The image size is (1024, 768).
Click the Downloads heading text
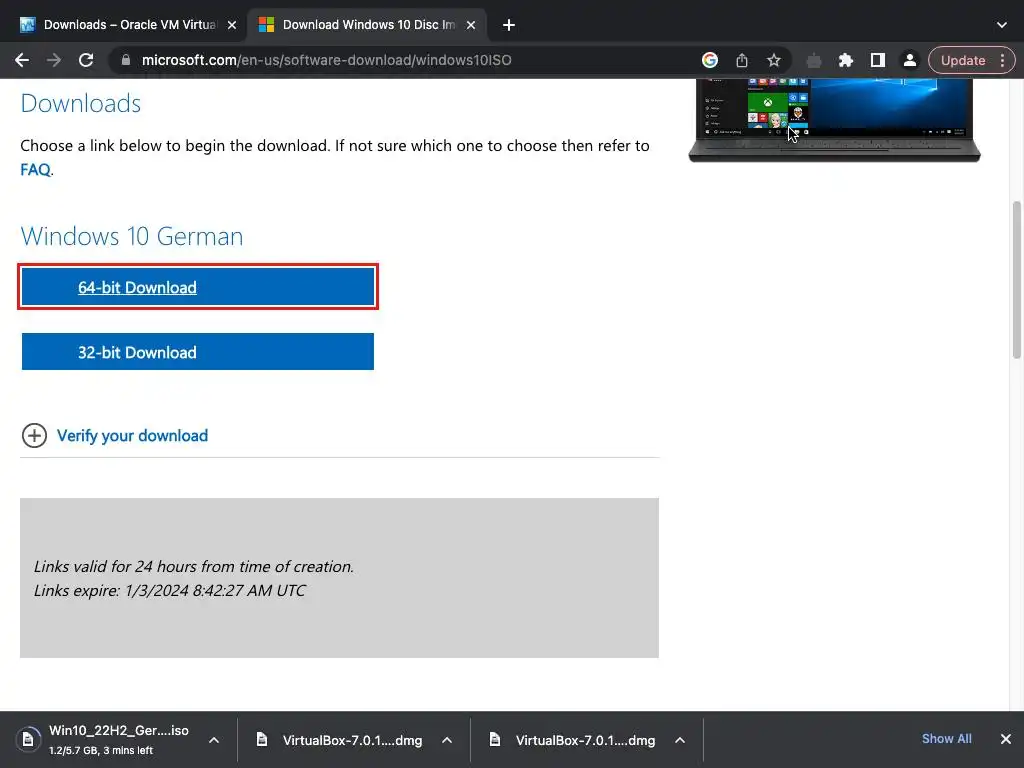[81, 103]
